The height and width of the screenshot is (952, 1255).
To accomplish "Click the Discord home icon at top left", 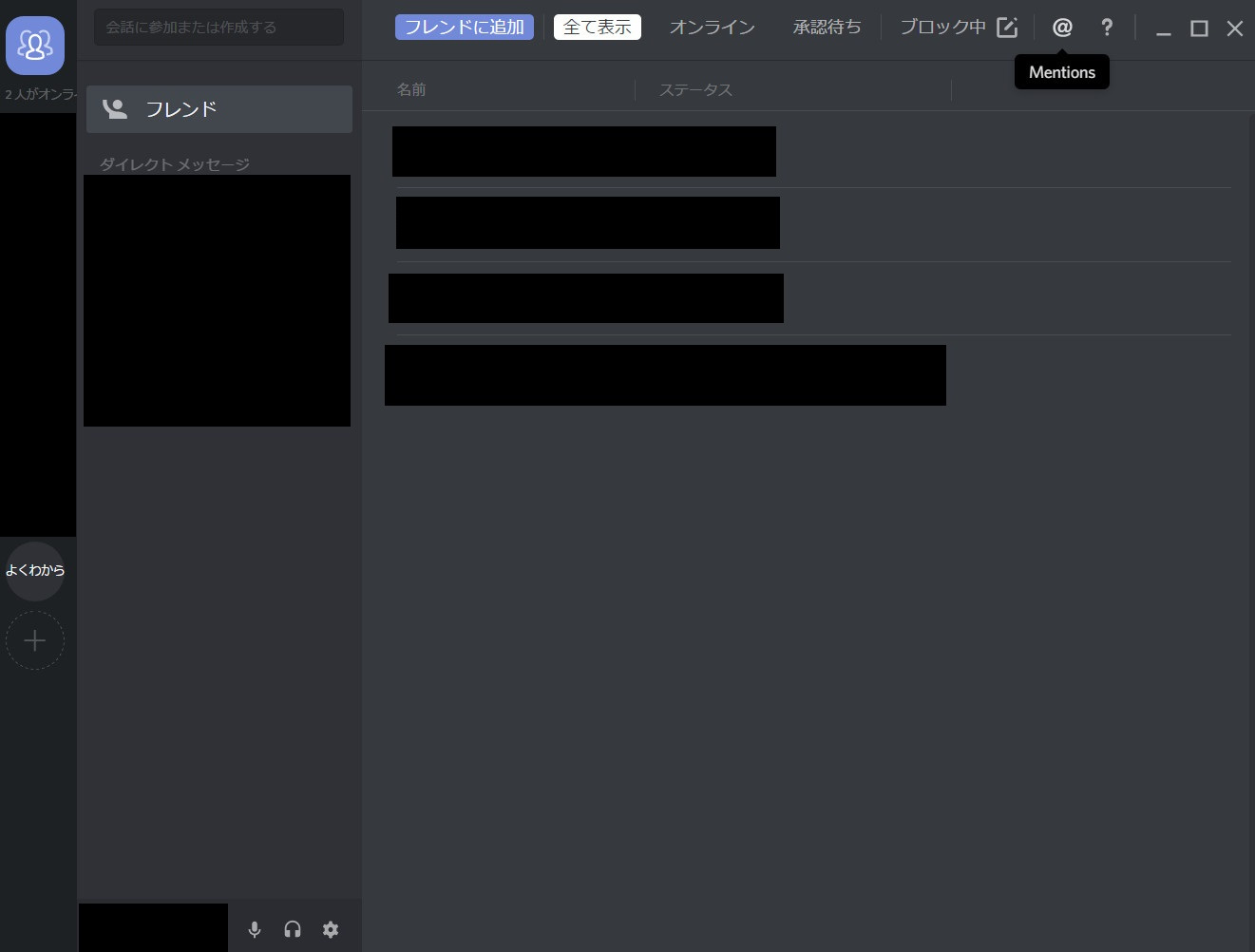I will pyautogui.click(x=35, y=45).
